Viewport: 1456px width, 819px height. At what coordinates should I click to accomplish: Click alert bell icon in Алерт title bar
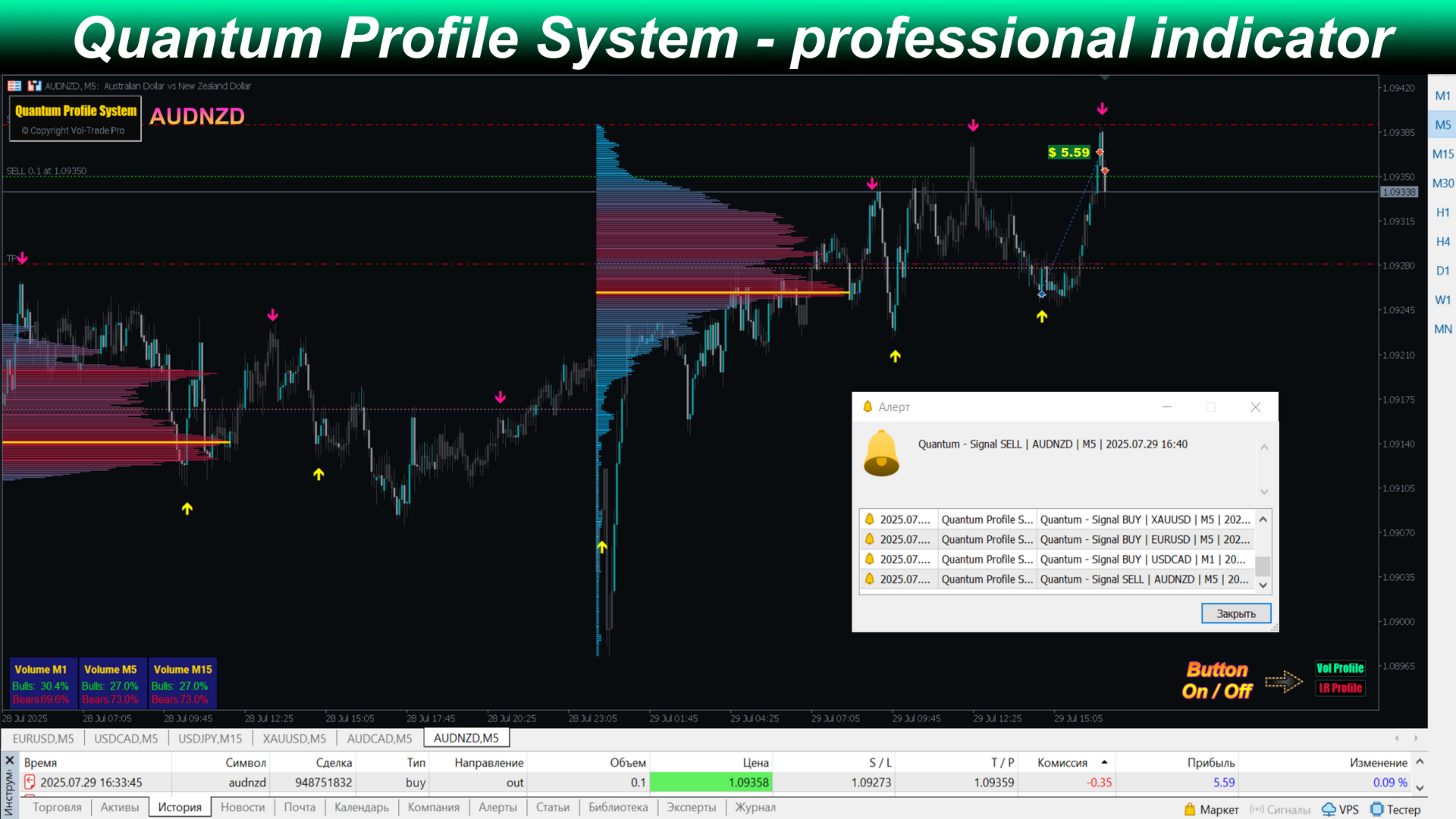click(868, 407)
